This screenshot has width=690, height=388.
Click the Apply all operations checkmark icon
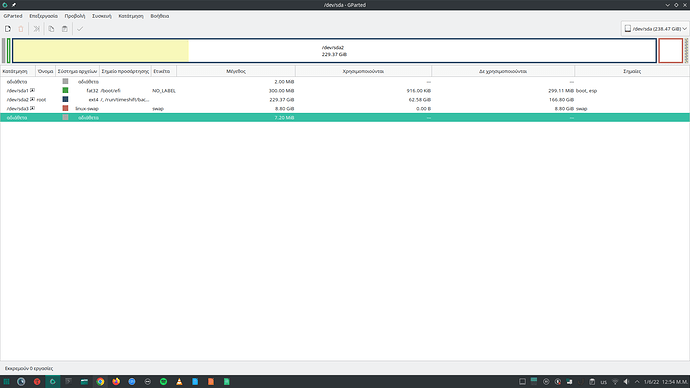tap(80, 29)
